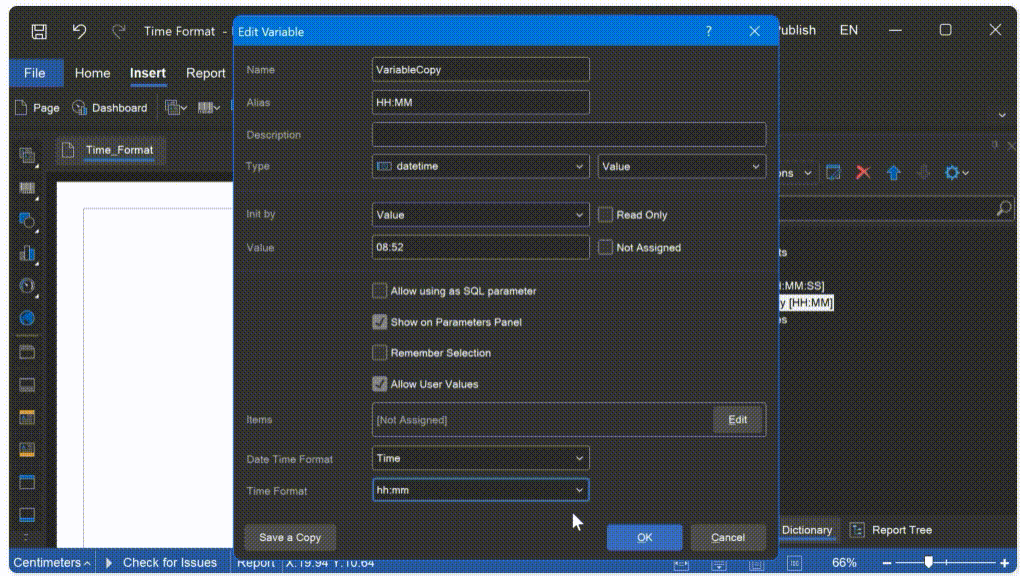The image size is (1020, 576).
Task: Click the blue Move Up arrow
Action: (x=893, y=173)
